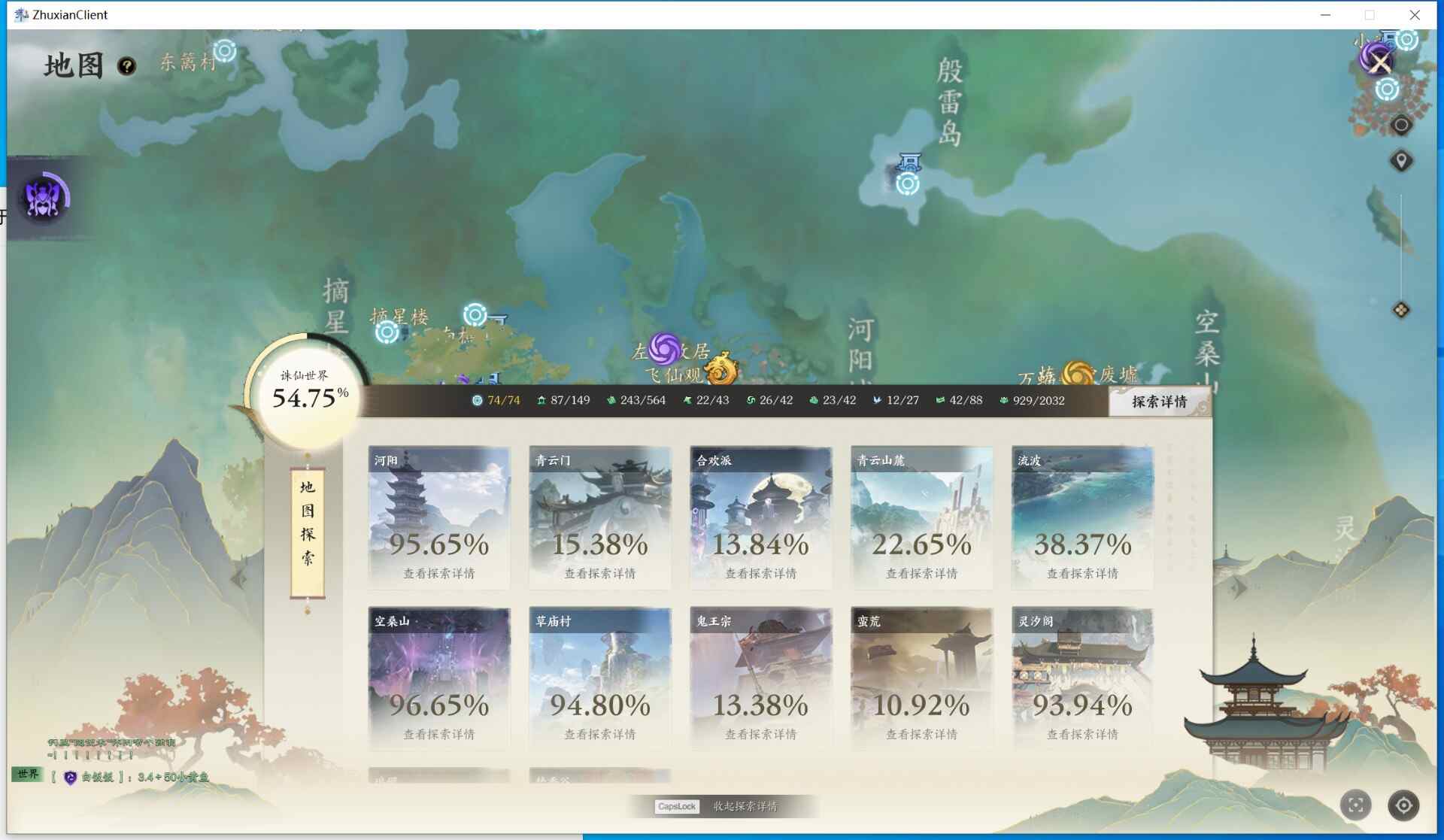The image size is (1444, 840).
Task: Open the 蛮荒 exploration card
Action: 922,678
